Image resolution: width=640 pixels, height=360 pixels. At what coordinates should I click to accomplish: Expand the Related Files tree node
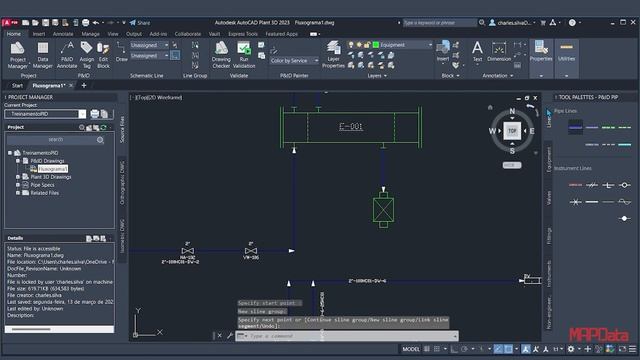click(x=18, y=193)
